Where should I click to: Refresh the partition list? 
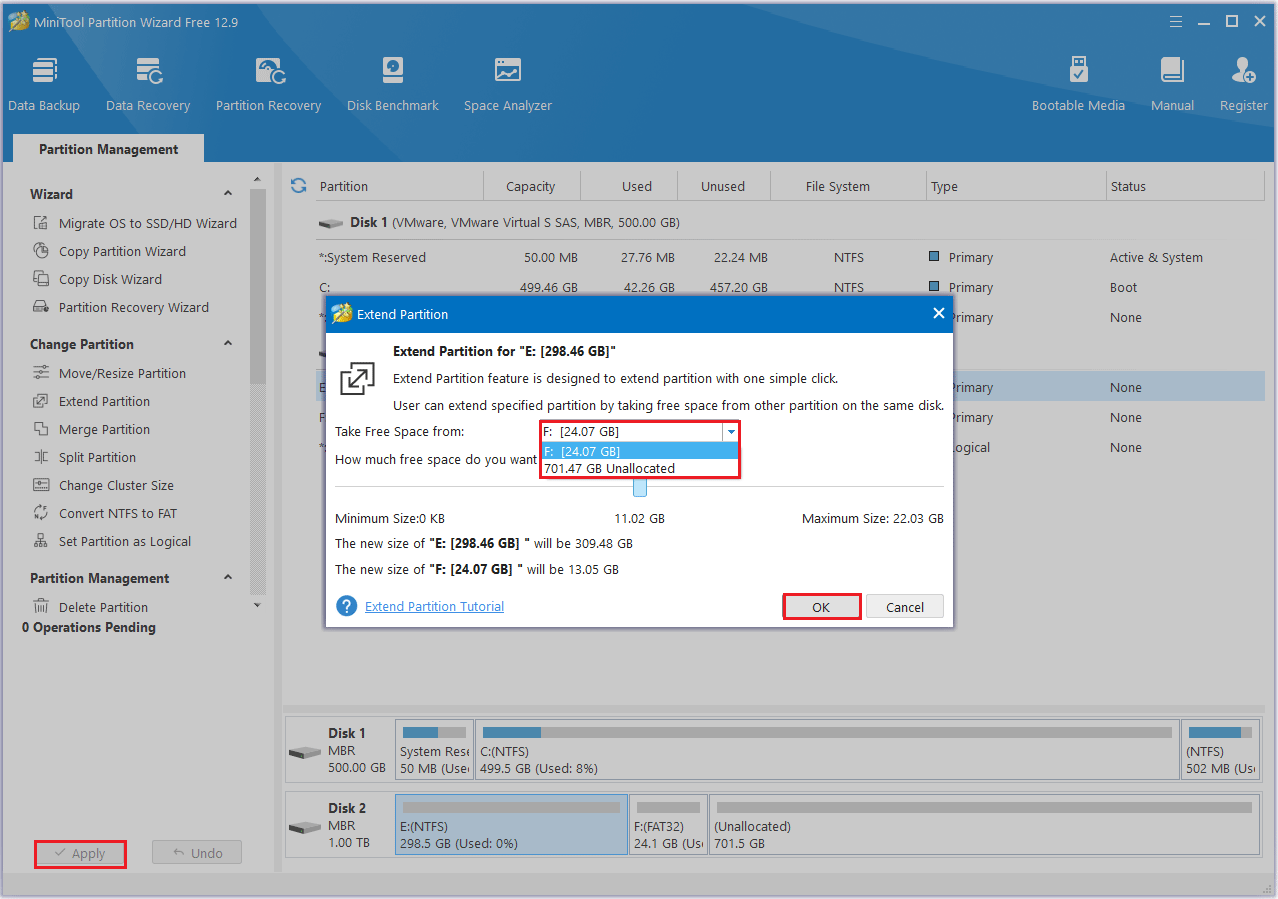click(298, 185)
